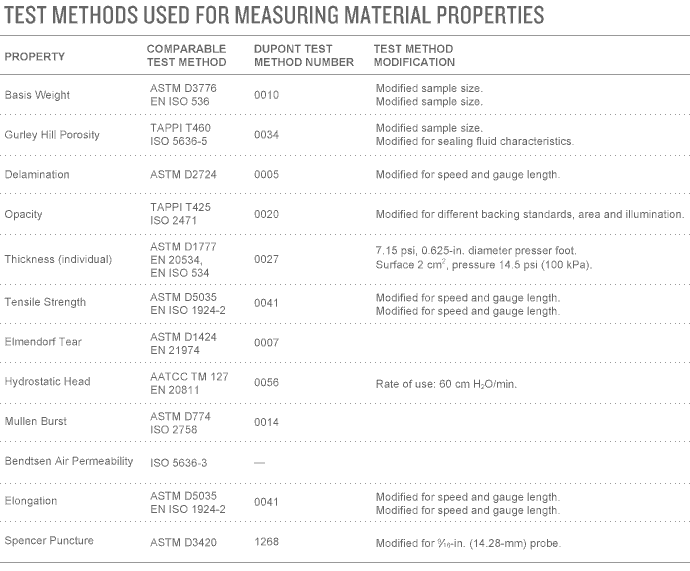
Task: Click Spencer Puncture method number 1268
Action: tap(267, 542)
